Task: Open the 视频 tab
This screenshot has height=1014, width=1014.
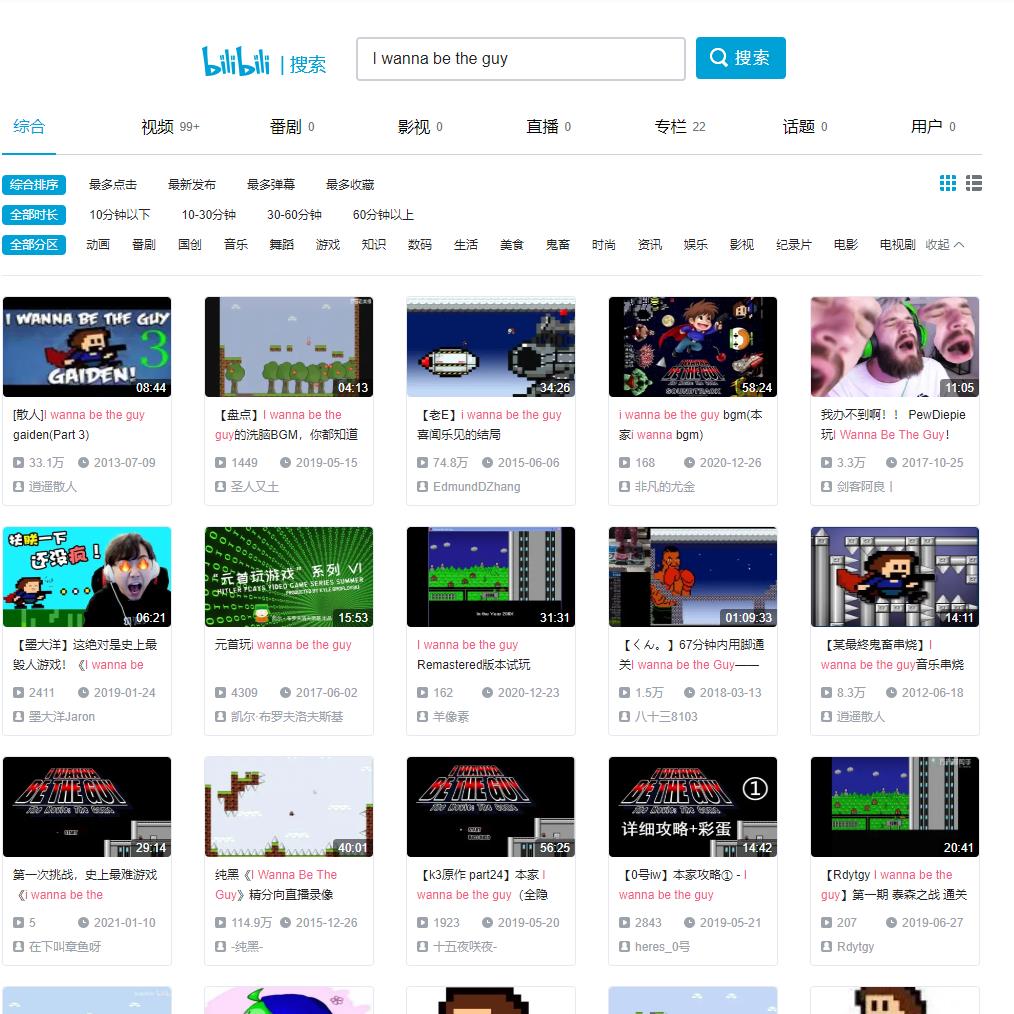Action: tap(170, 127)
